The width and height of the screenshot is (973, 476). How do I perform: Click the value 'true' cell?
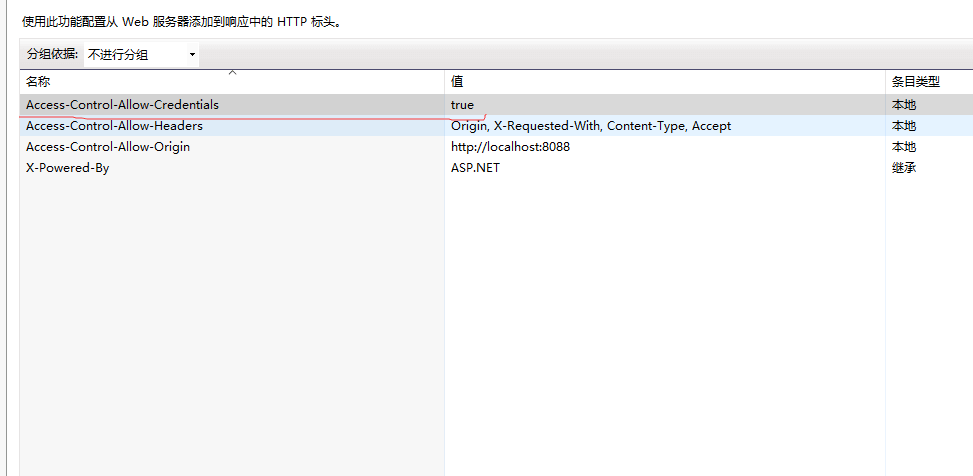(462, 105)
